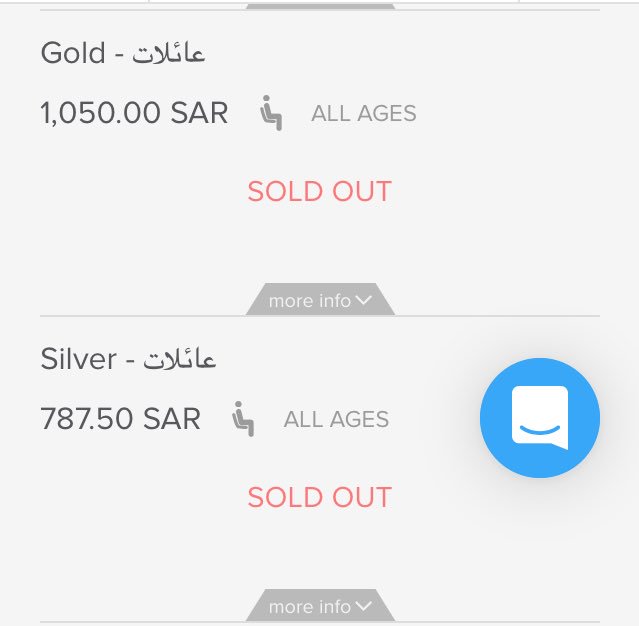Click the seated icon in Gold ticket row
Viewport: 639px width, 626px height.
pos(271,113)
